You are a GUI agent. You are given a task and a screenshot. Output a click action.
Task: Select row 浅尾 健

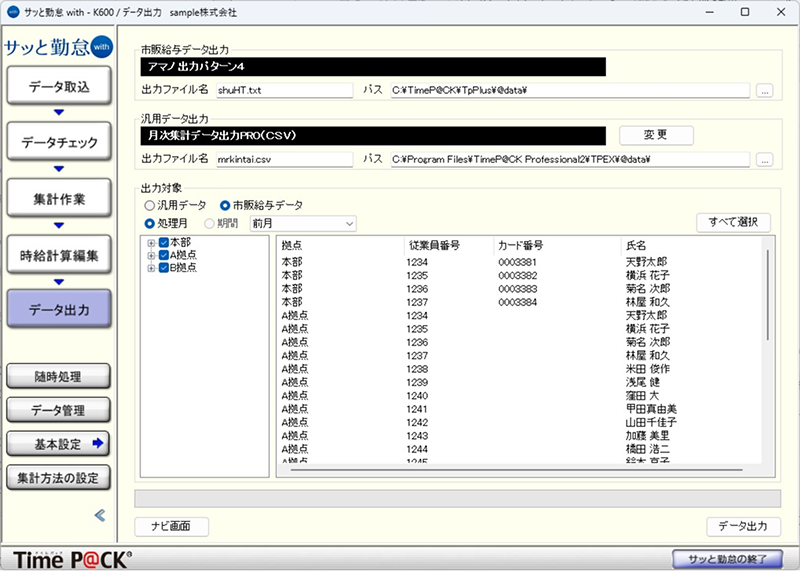520,382
